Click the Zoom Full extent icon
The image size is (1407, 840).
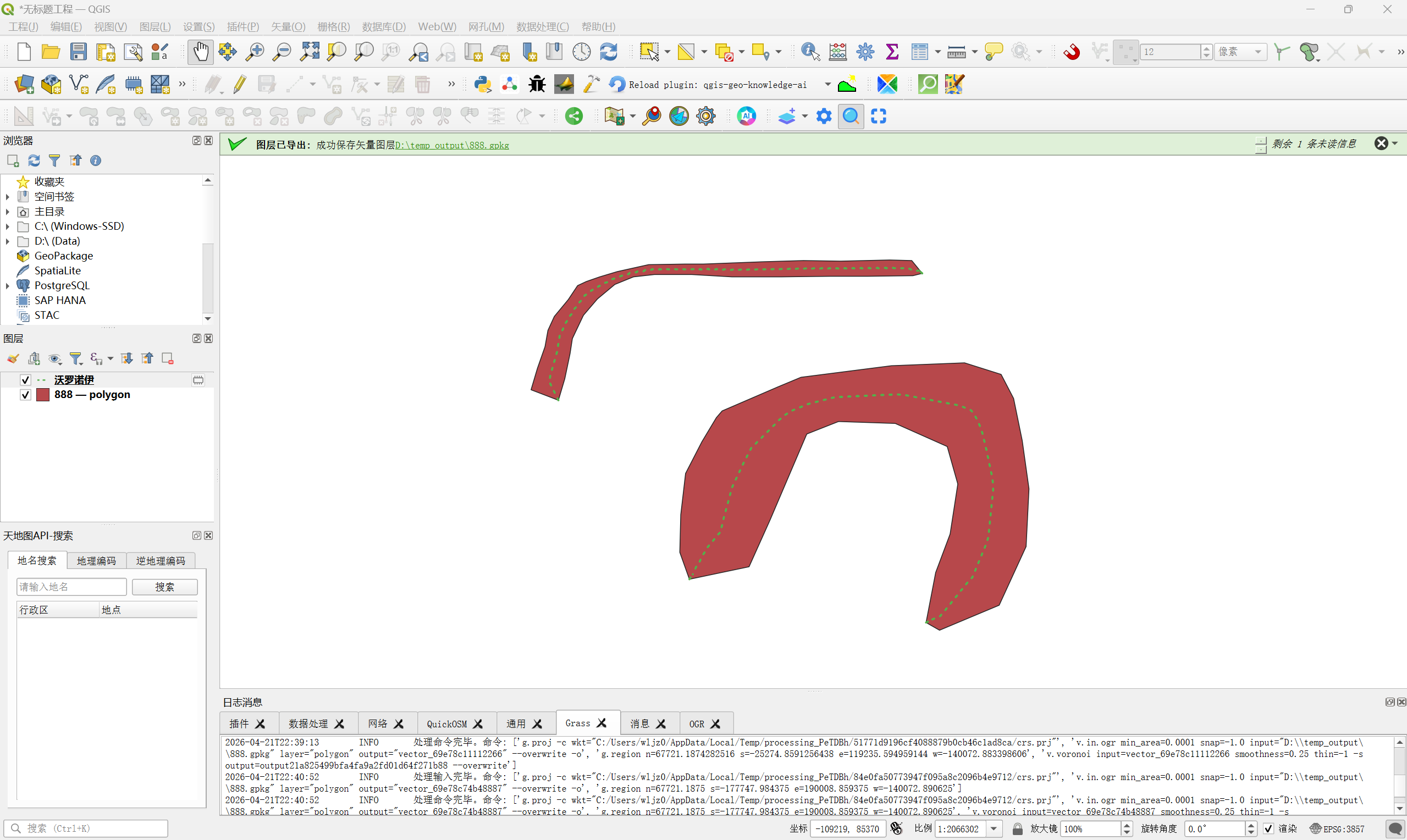click(x=310, y=52)
